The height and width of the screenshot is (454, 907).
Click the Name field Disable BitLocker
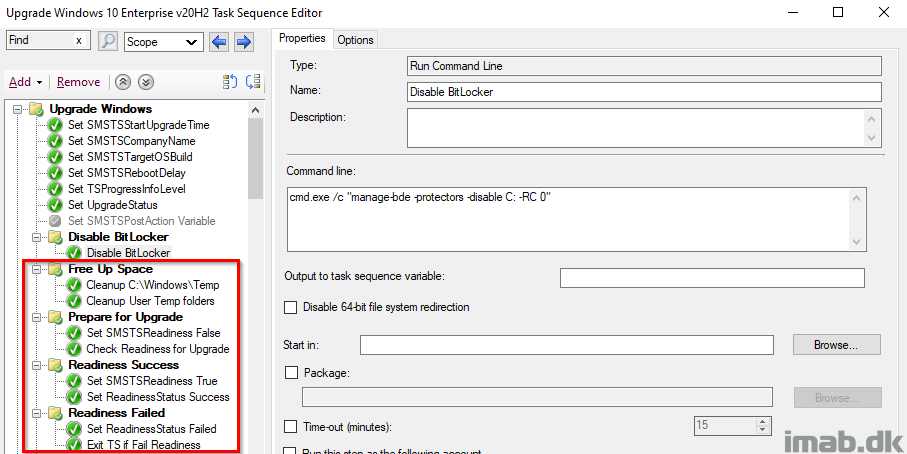pos(644,91)
